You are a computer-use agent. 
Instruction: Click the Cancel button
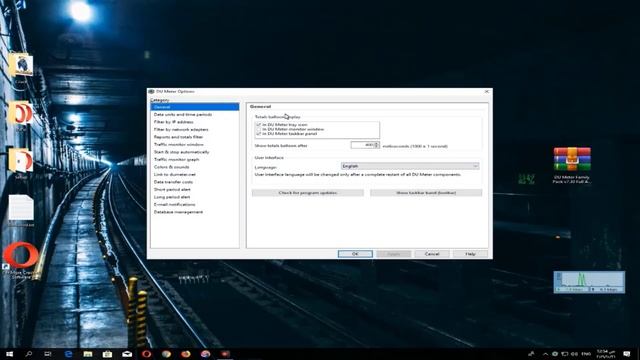[432, 254]
